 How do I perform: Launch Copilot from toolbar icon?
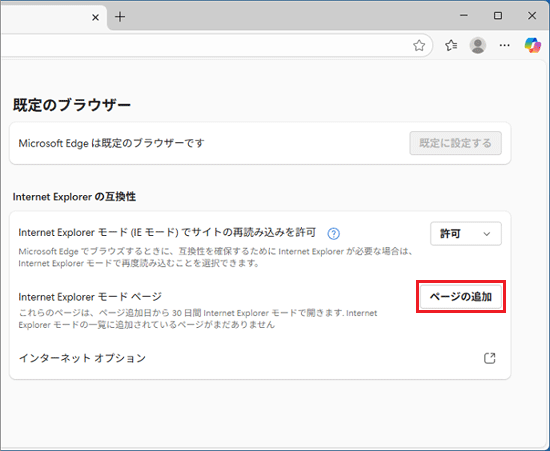[x=532, y=45]
